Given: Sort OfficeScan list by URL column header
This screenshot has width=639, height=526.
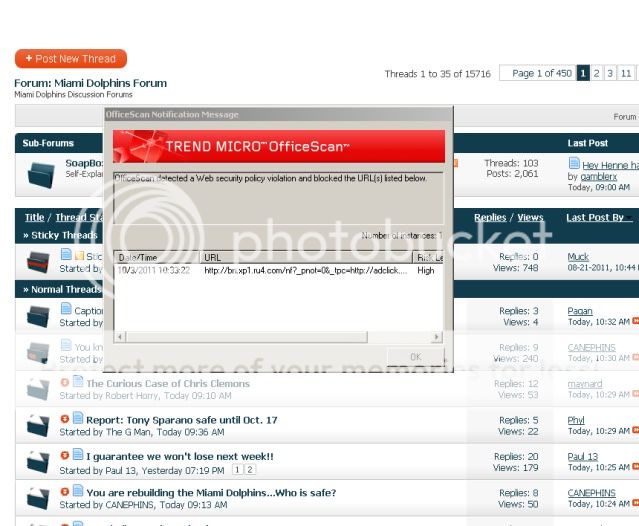Looking at the screenshot, I should click(x=306, y=257).
